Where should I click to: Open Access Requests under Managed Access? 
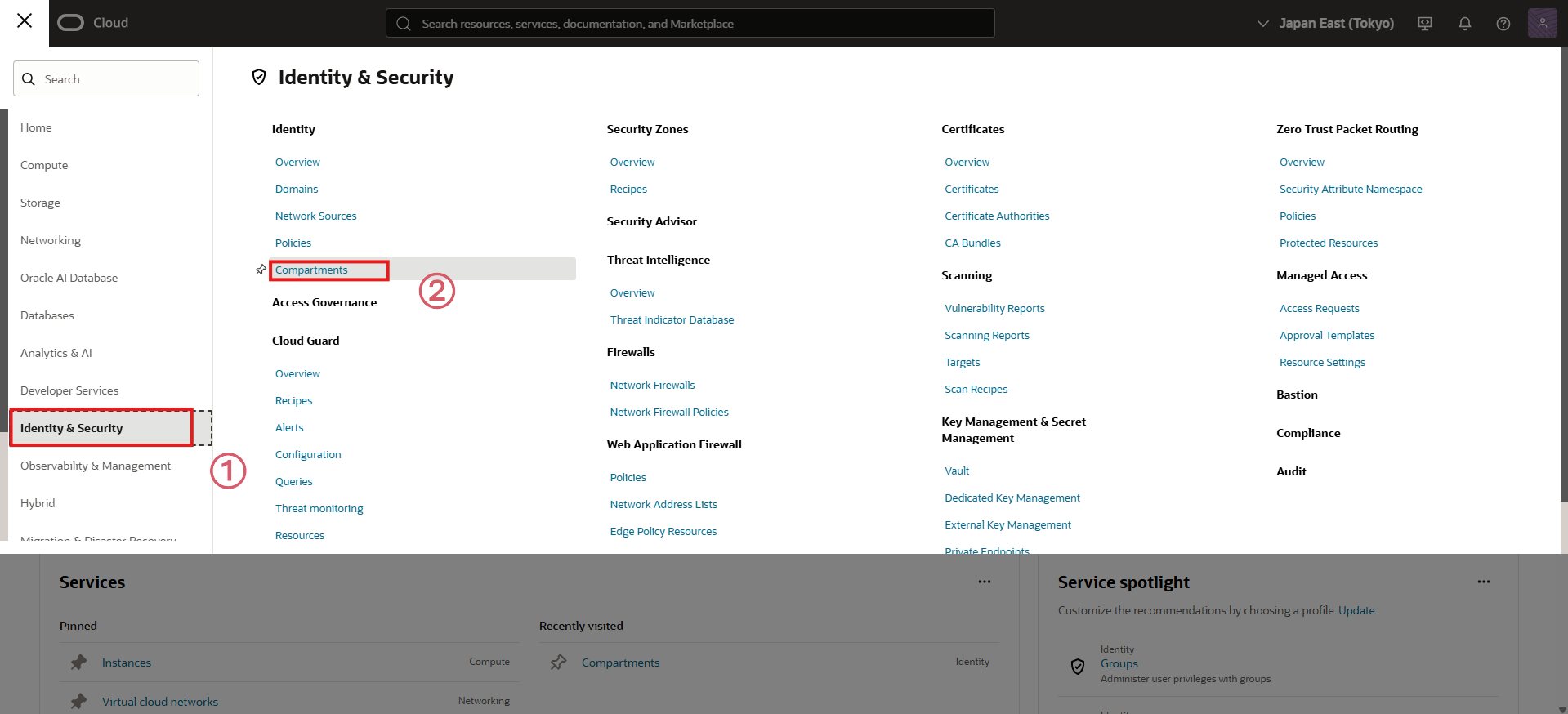click(x=1320, y=308)
